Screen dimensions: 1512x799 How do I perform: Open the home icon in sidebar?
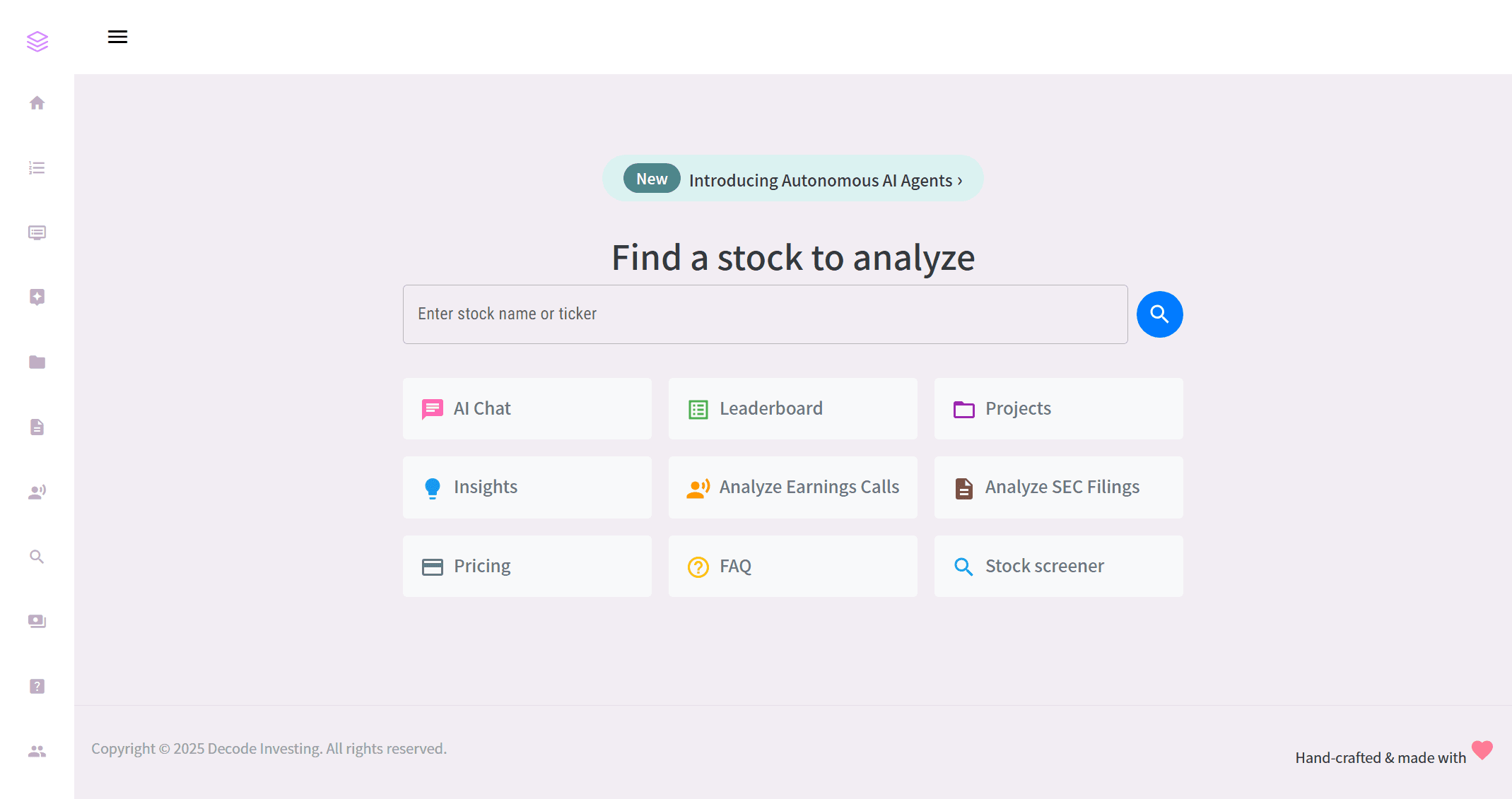tap(37, 103)
